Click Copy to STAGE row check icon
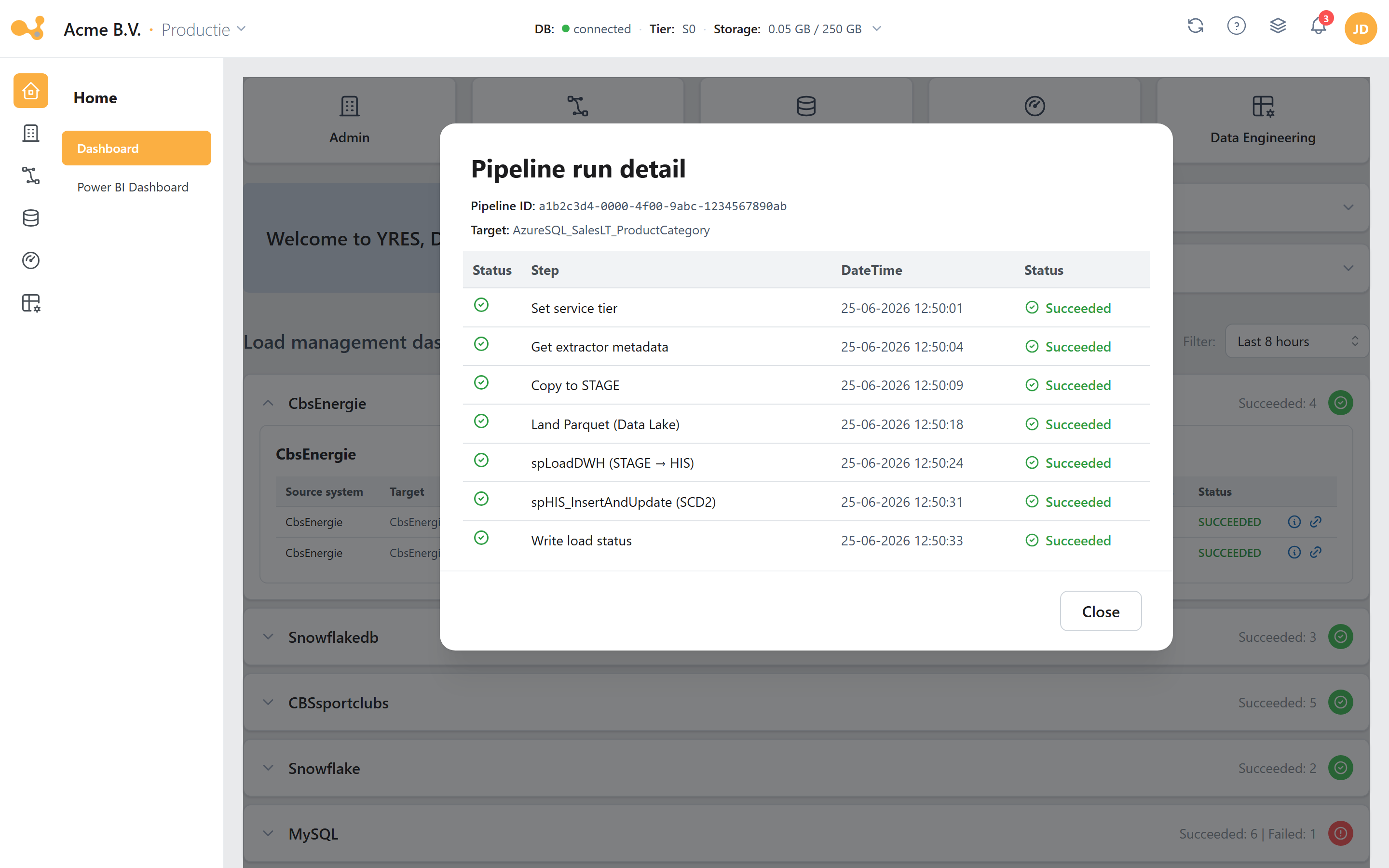 [481, 382]
